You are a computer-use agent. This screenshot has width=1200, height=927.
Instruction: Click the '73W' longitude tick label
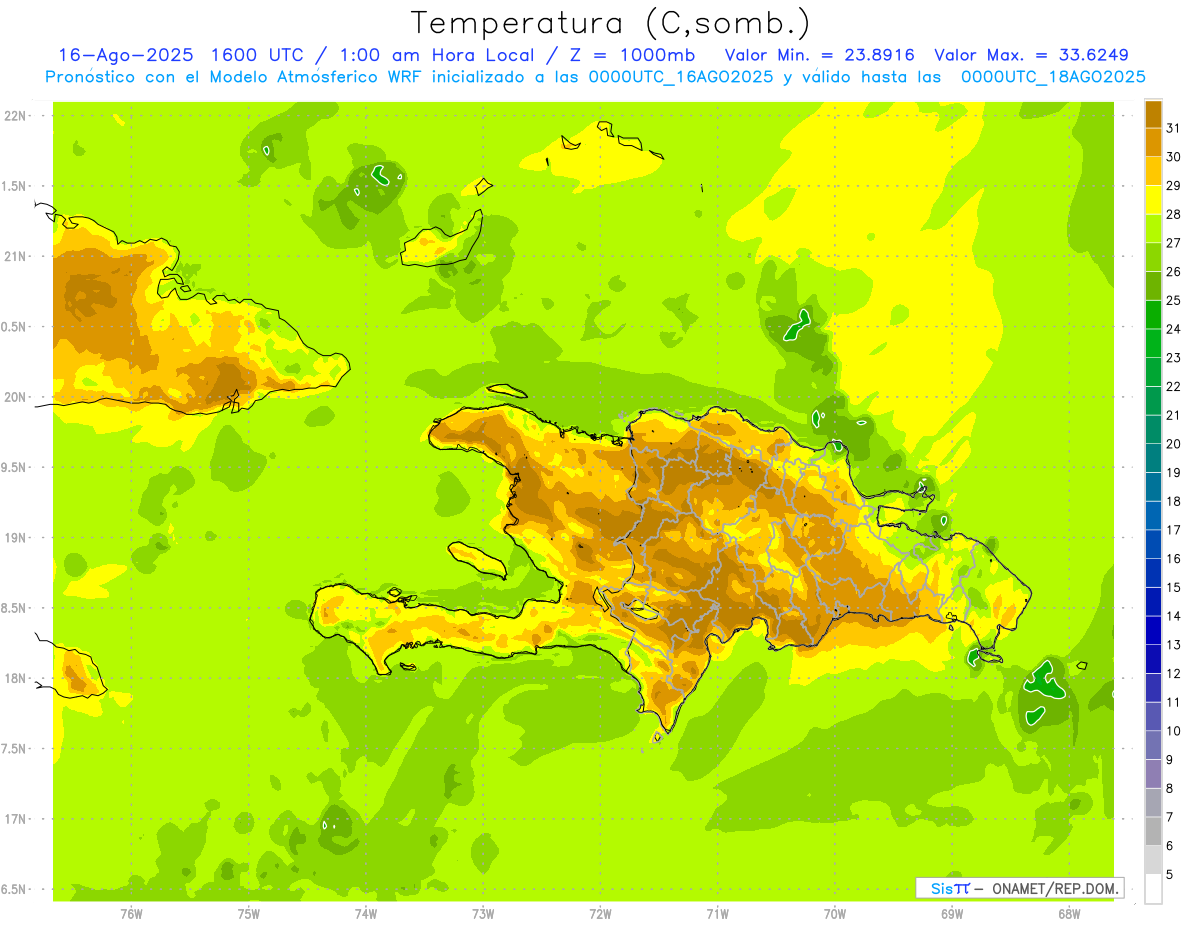point(483,914)
